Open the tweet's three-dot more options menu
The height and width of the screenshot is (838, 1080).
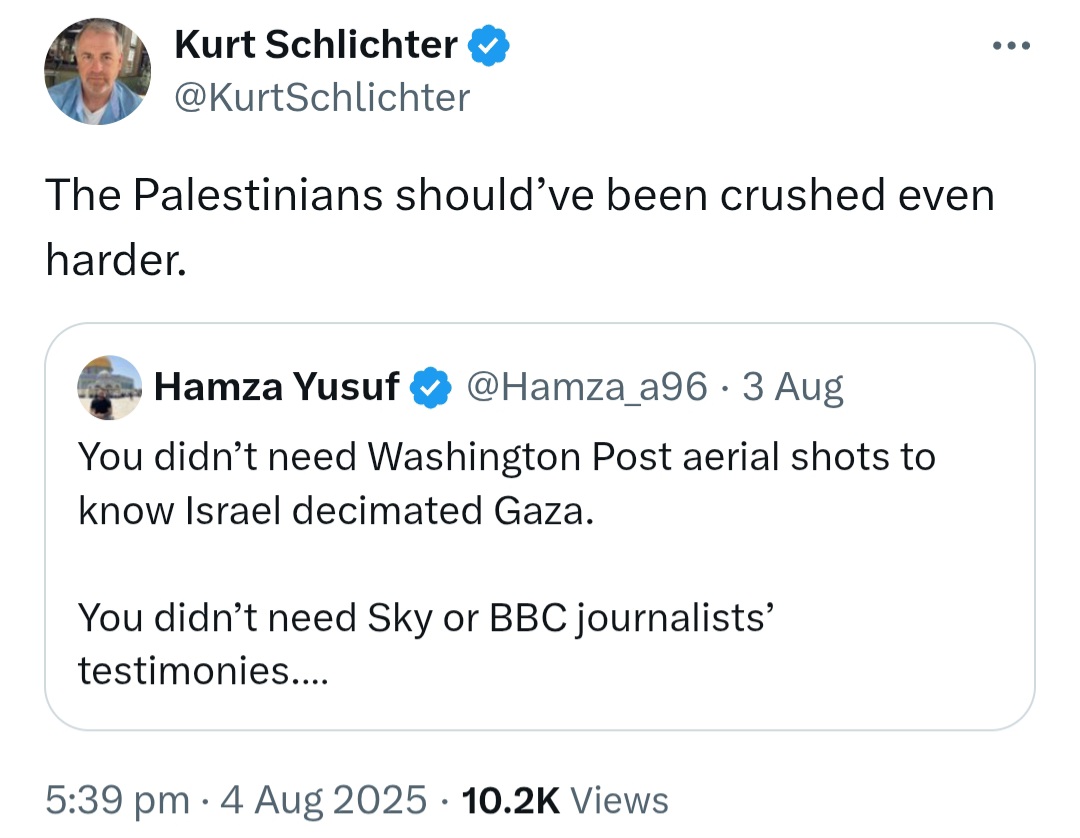point(1011,47)
